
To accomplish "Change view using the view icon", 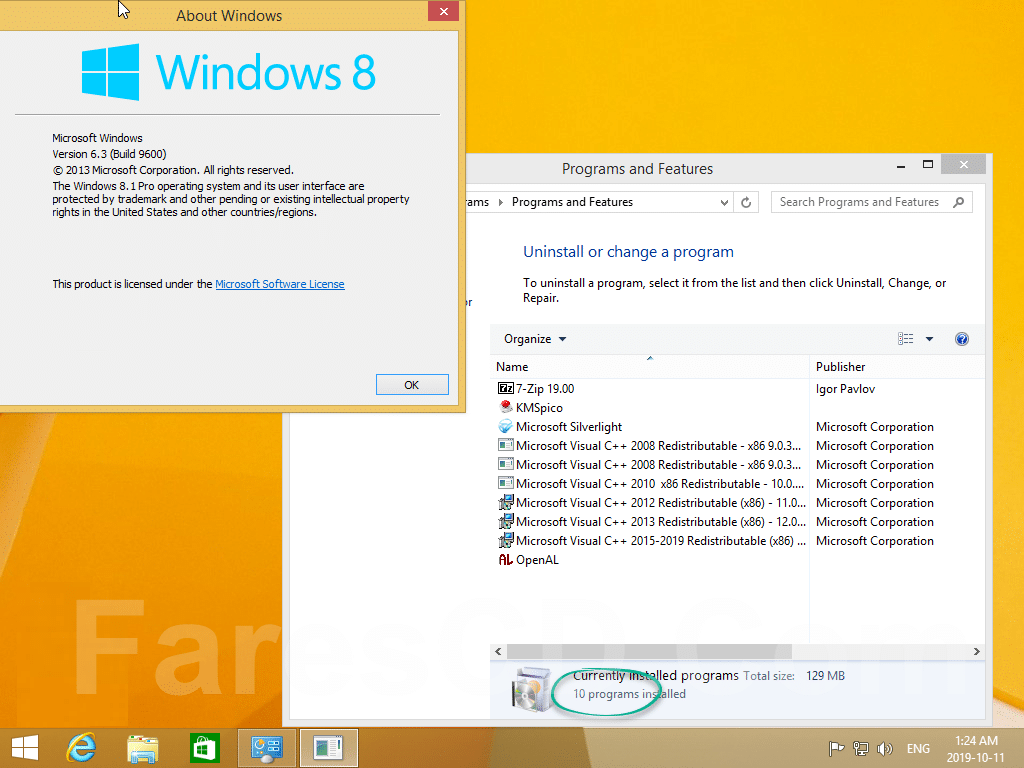I will point(906,339).
